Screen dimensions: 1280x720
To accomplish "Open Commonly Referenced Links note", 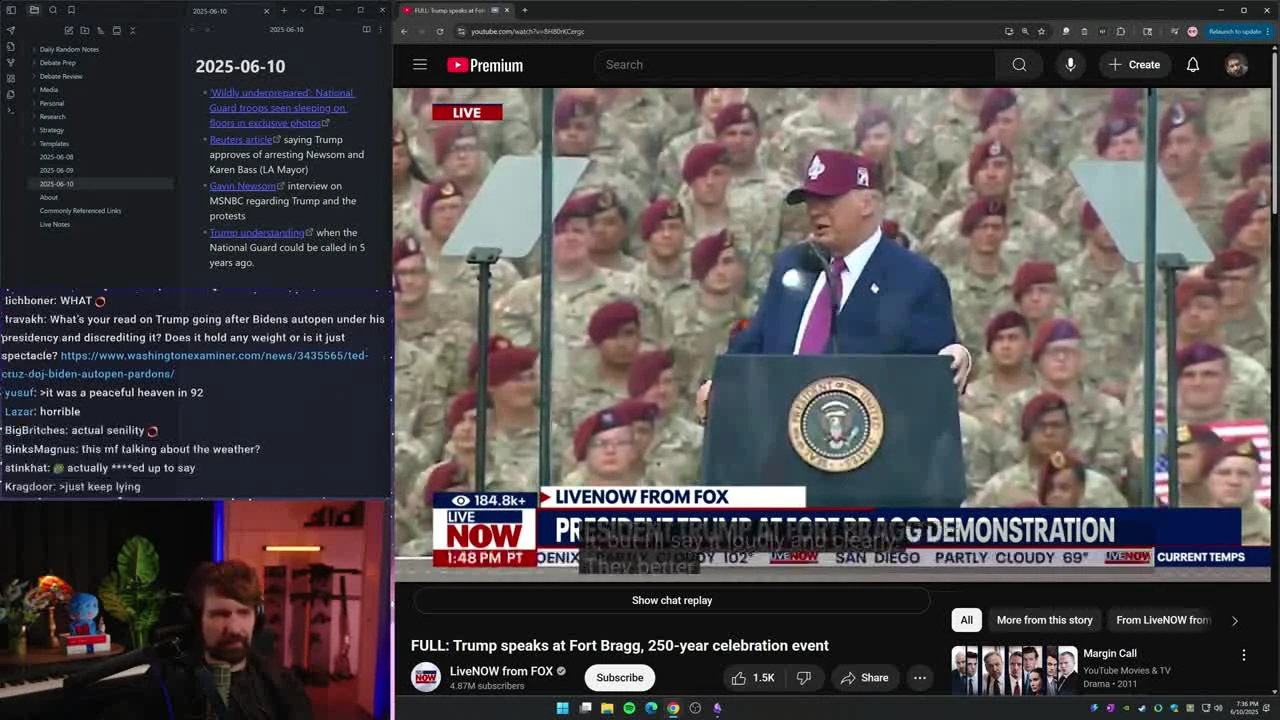I will [x=80, y=211].
